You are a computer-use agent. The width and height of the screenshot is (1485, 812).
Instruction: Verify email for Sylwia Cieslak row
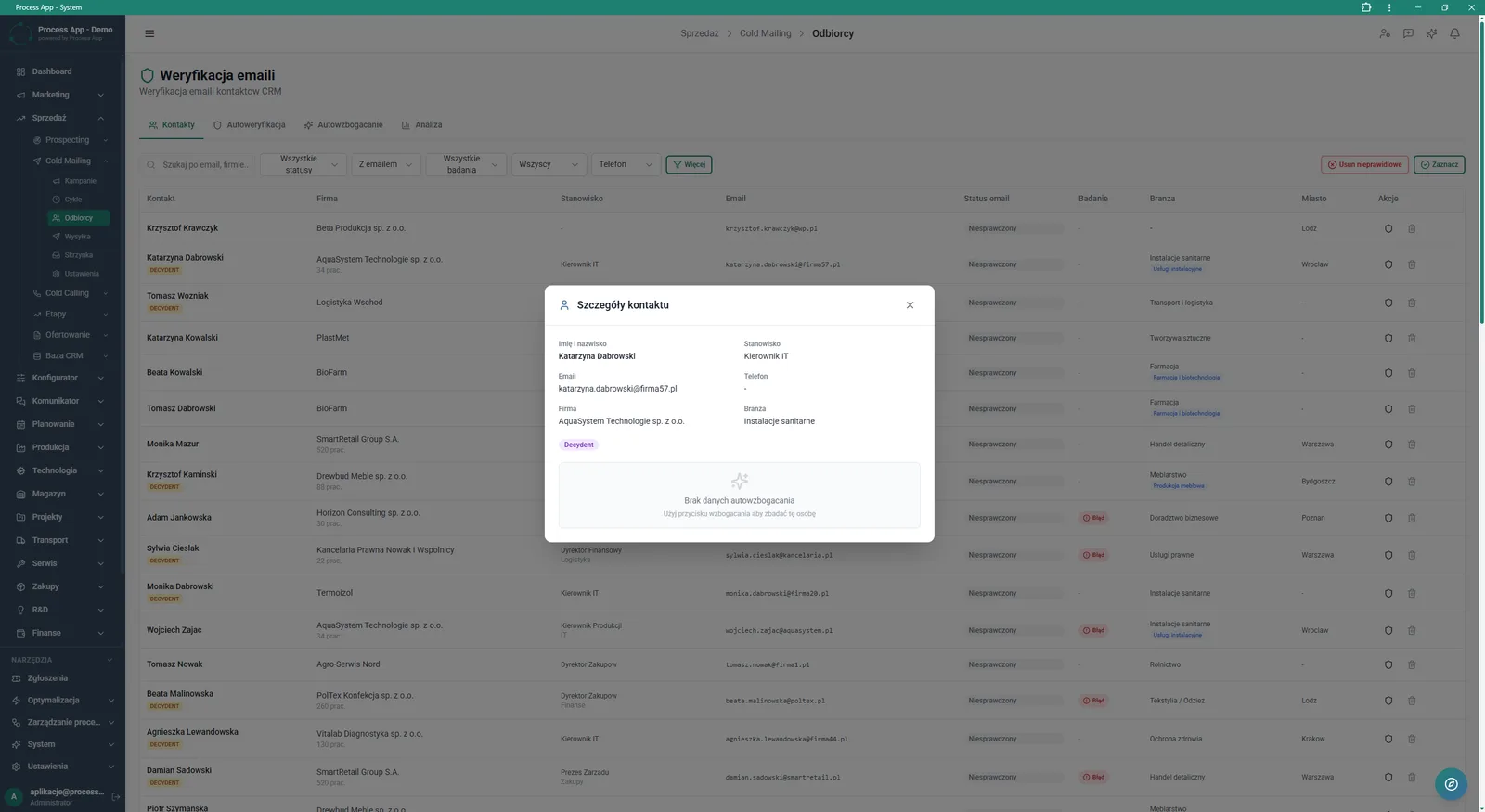[x=1388, y=555]
